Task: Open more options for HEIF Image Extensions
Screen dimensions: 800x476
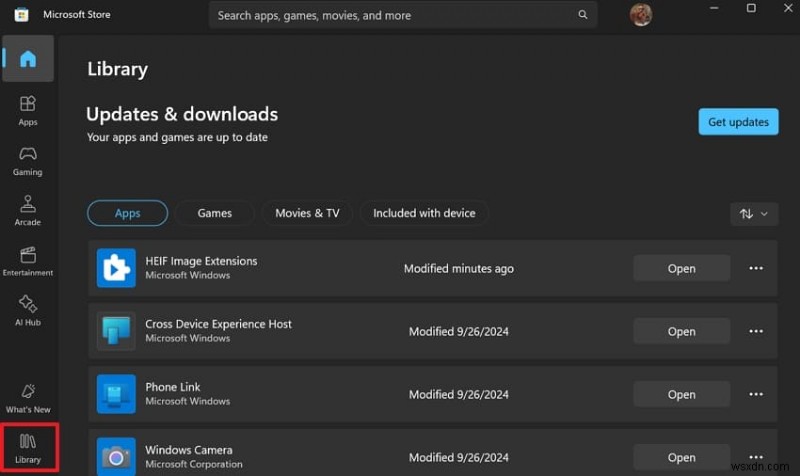Action: 756,268
